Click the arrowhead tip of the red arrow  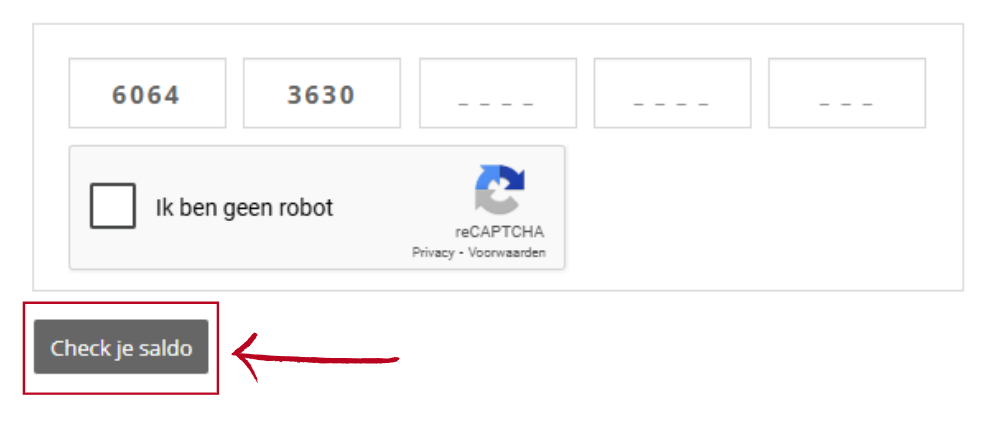[x=235, y=354]
